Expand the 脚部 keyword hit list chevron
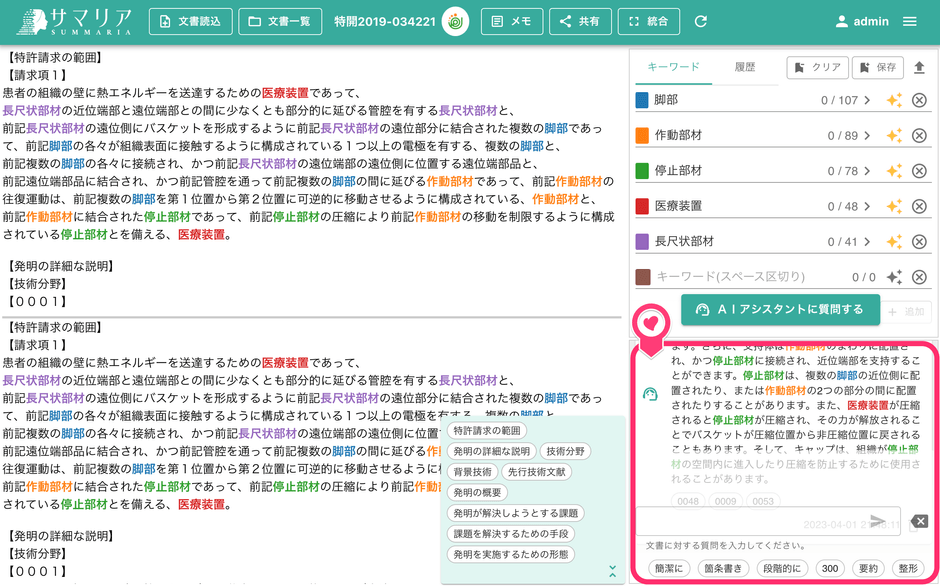This screenshot has width=940, height=586. pyautogui.click(x=869, y=100)
